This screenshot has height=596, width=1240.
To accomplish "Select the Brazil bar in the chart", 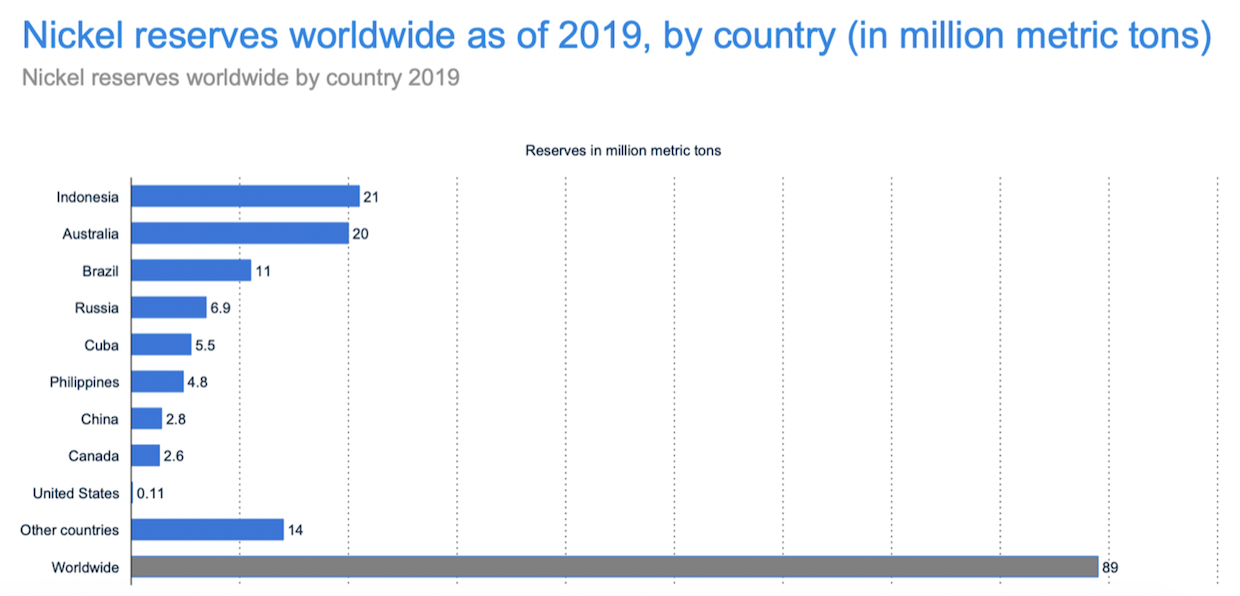I will tap(190, 270).
